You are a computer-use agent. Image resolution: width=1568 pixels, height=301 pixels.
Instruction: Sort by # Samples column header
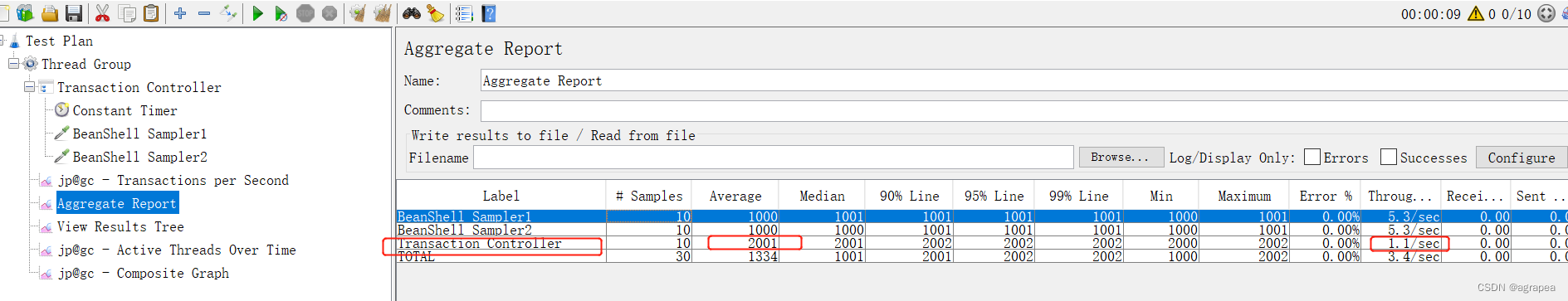click(x=648, y=196)
